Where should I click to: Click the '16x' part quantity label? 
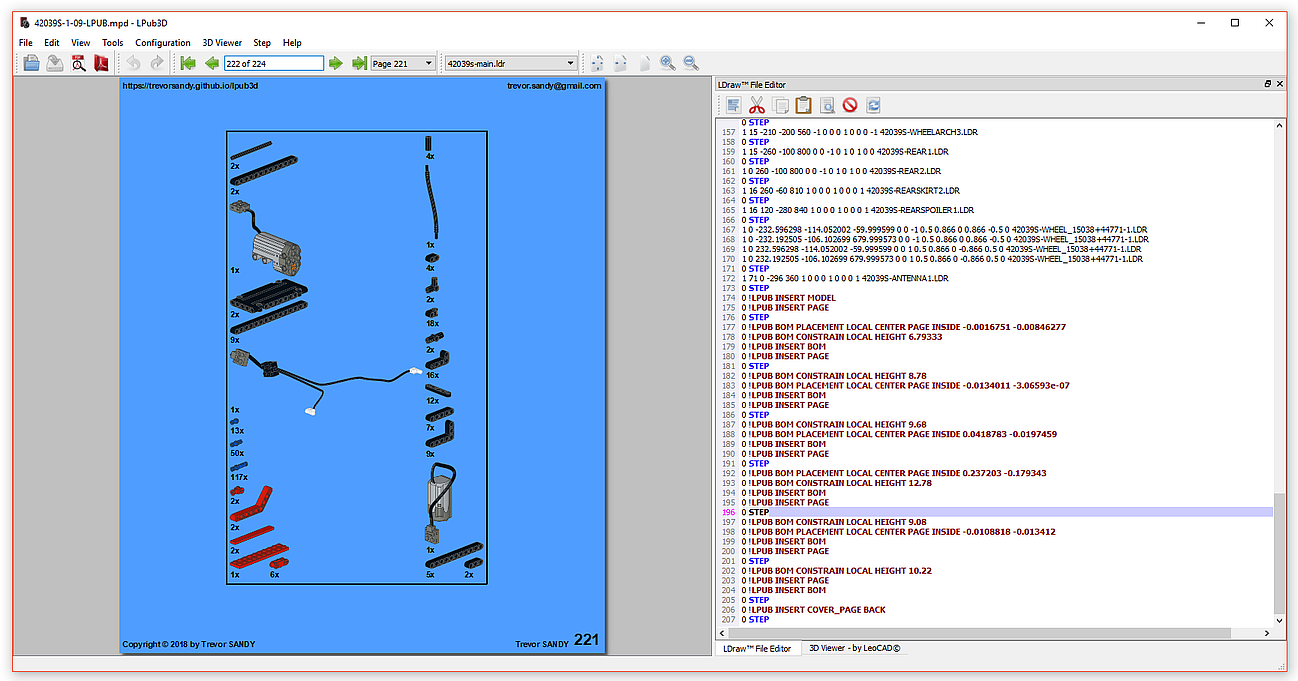click(x=433, y=375)
